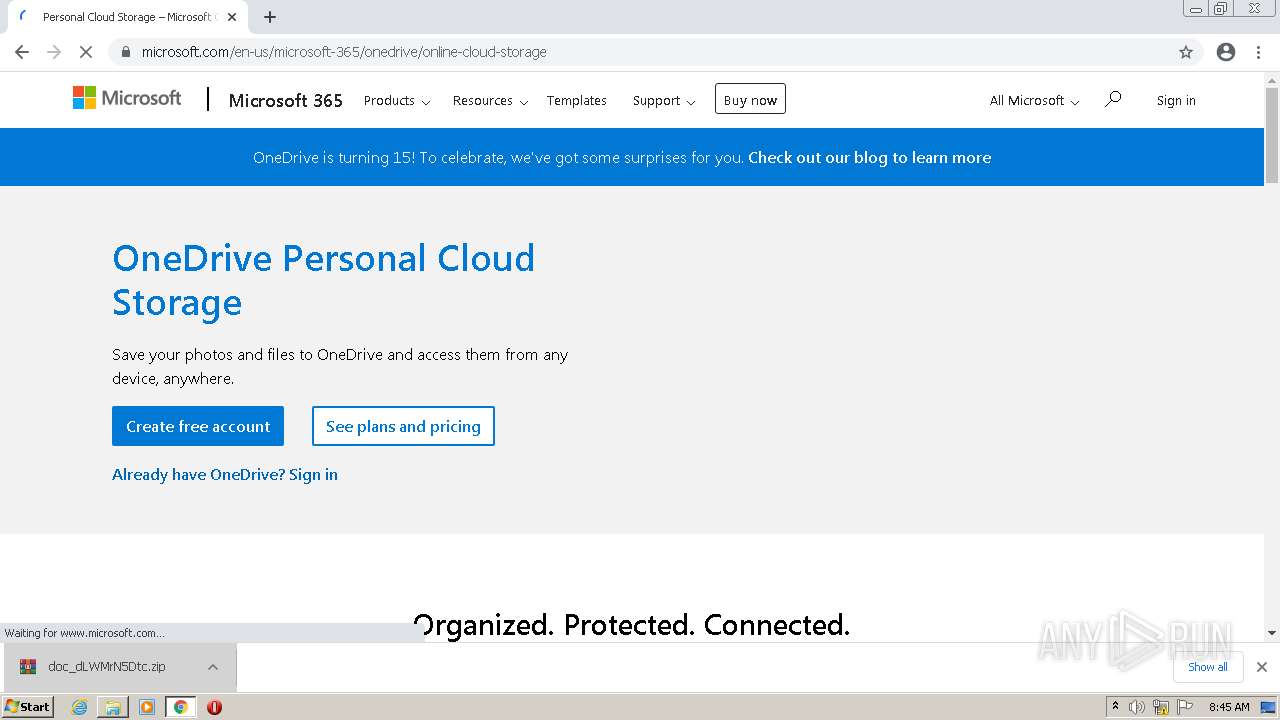Open a new tab with plus icon
1280x720 pixels.
(x=270, y=17)
